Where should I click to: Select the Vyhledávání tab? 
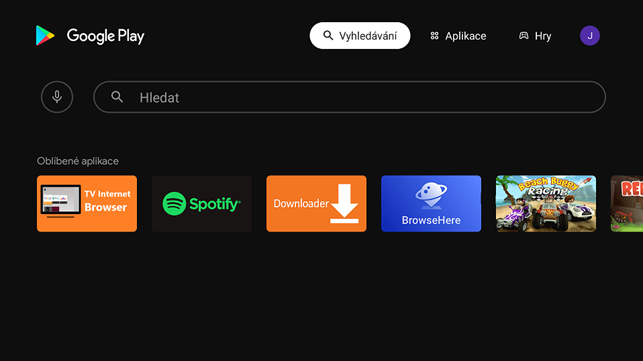360,36
